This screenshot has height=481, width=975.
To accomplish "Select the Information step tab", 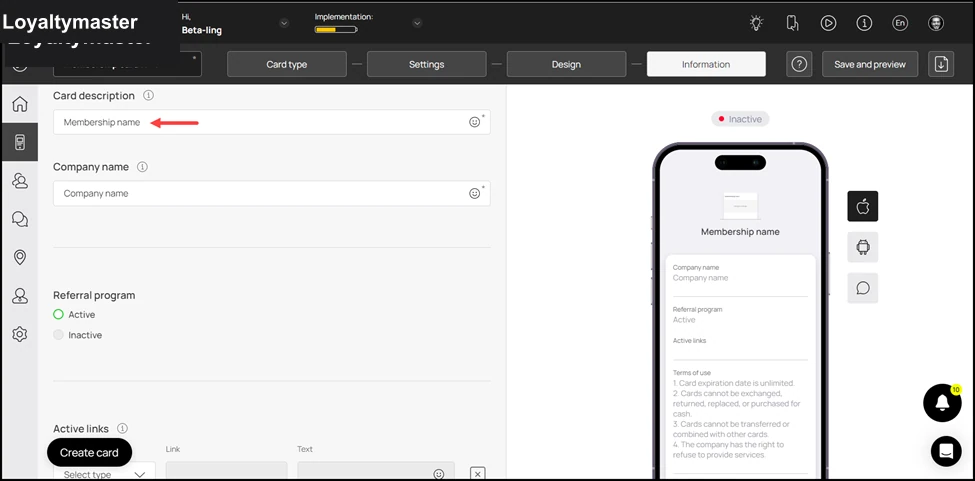I will tap(706, 64).
